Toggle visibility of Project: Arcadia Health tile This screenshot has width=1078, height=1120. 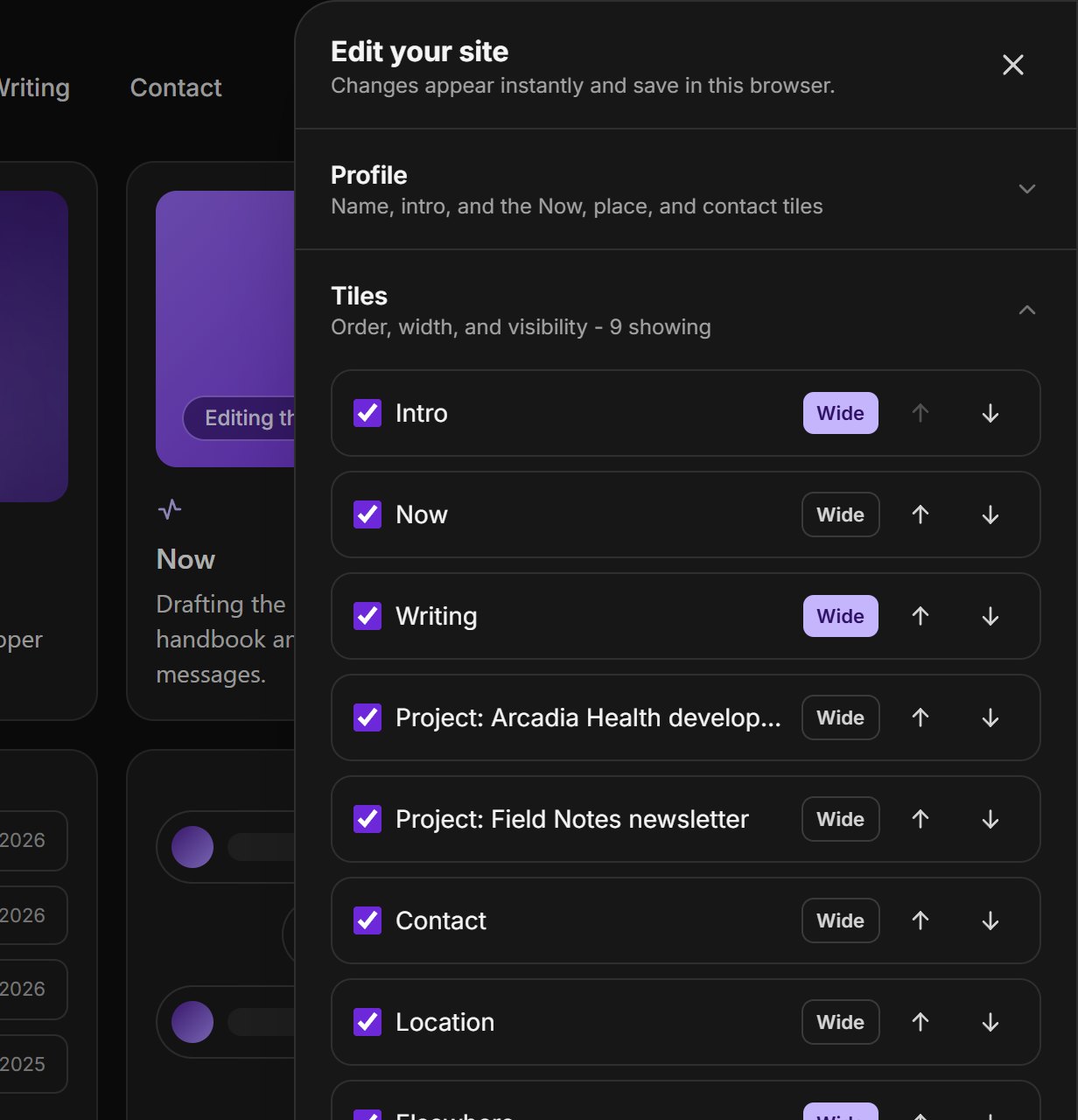367,717
